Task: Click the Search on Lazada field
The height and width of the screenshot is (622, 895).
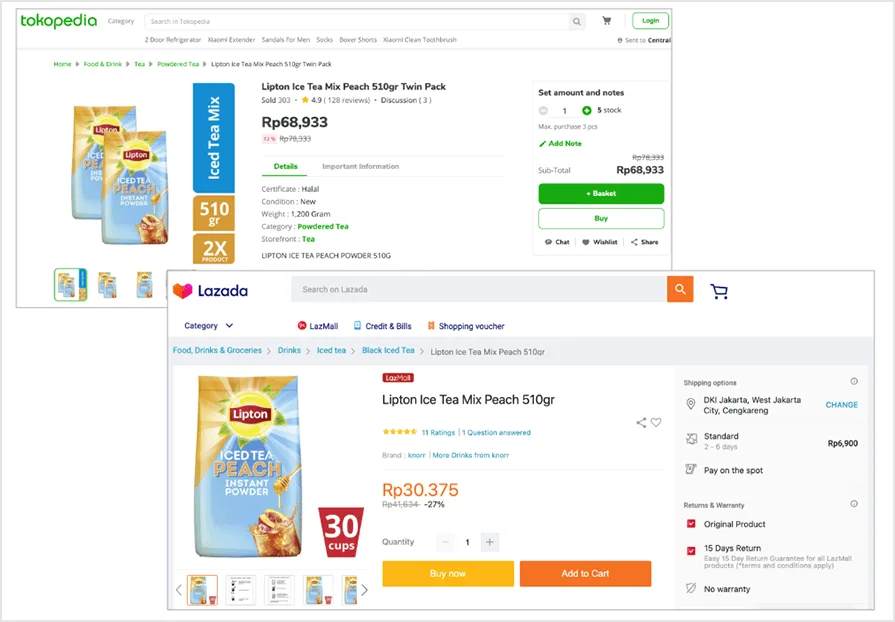Action: click(480, 290)
